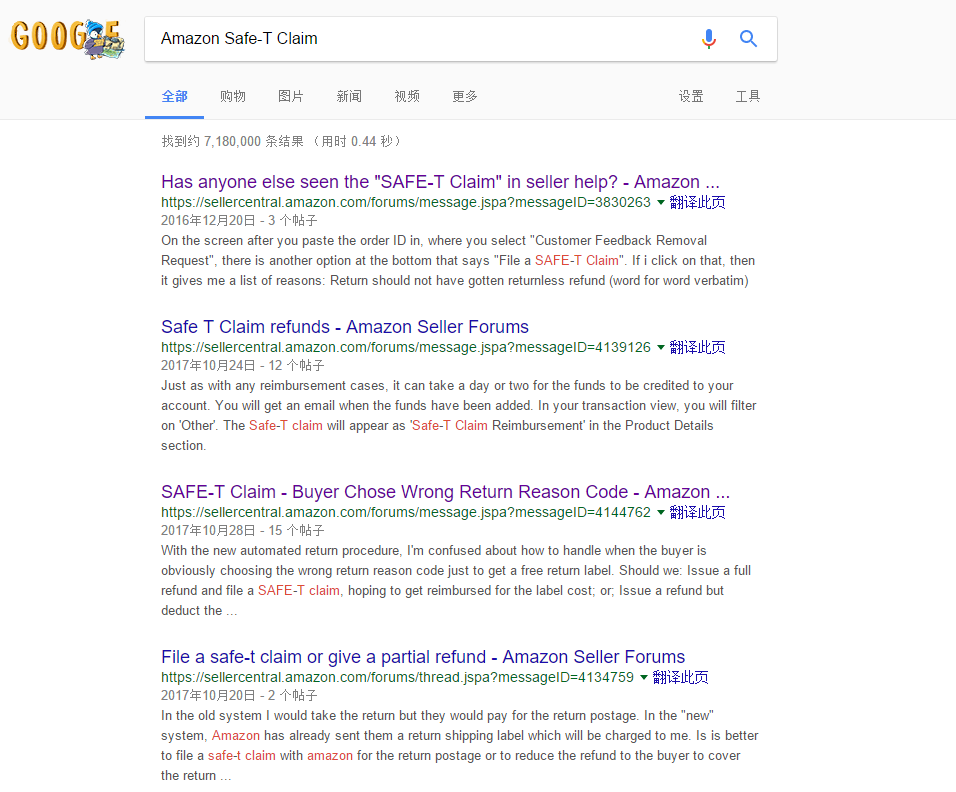Screen dimensions: 956x792
Task: Click the blue search magnifier icon
Action: 748,38
